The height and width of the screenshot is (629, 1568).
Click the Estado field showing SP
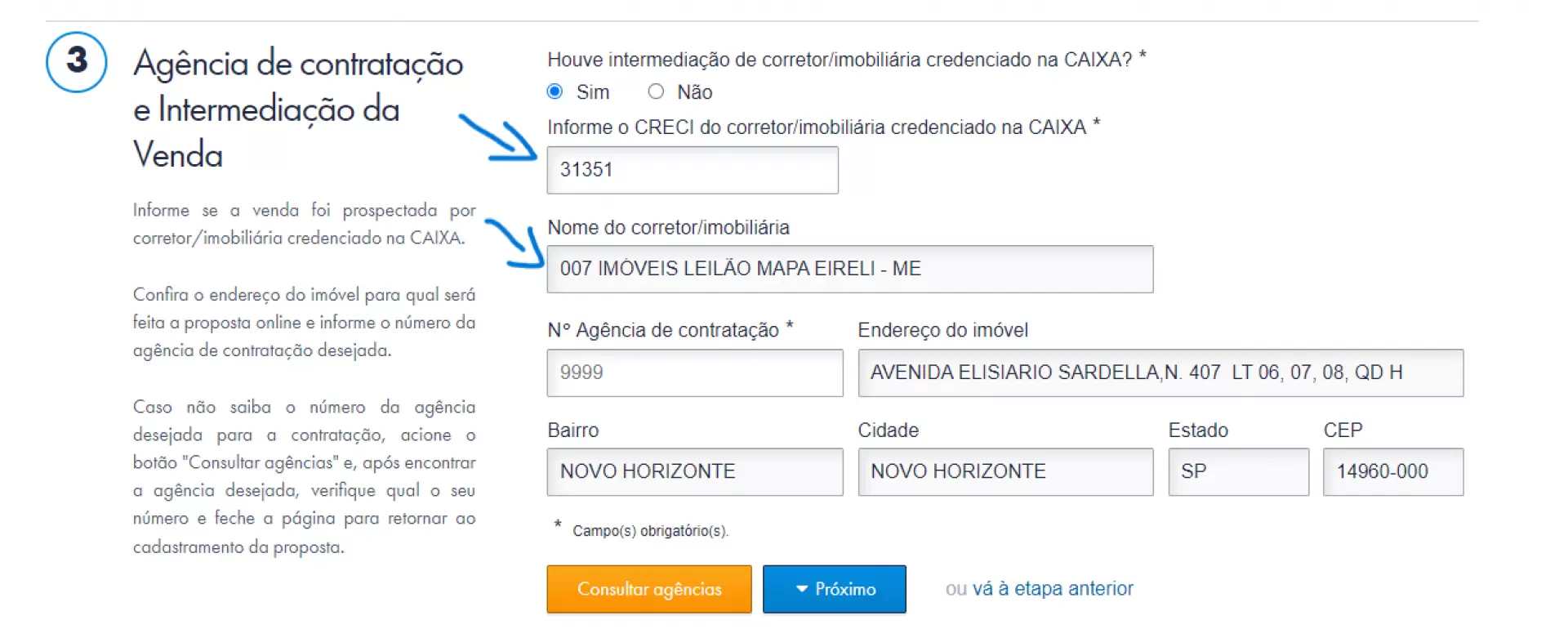(x=1239, y=471)
